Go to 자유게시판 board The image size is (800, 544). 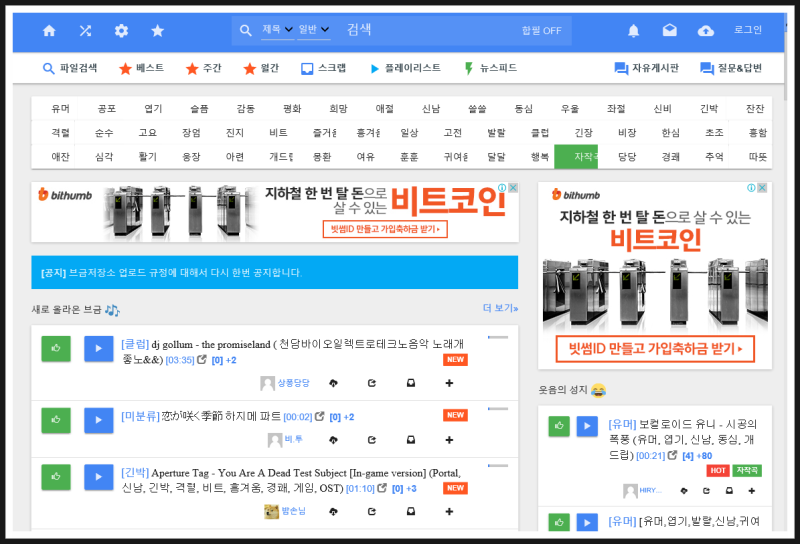point(647,68)
